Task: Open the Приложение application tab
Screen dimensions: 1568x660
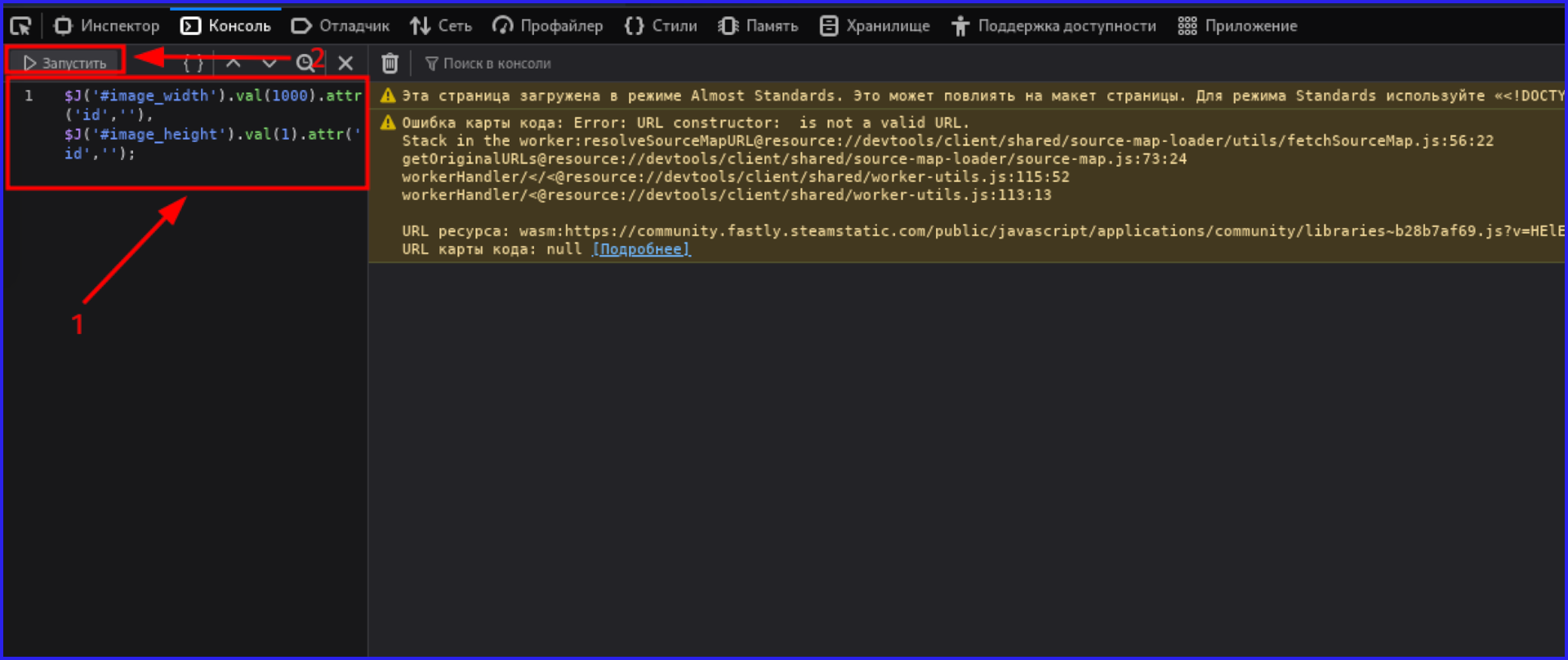Action: (1237, 26)
